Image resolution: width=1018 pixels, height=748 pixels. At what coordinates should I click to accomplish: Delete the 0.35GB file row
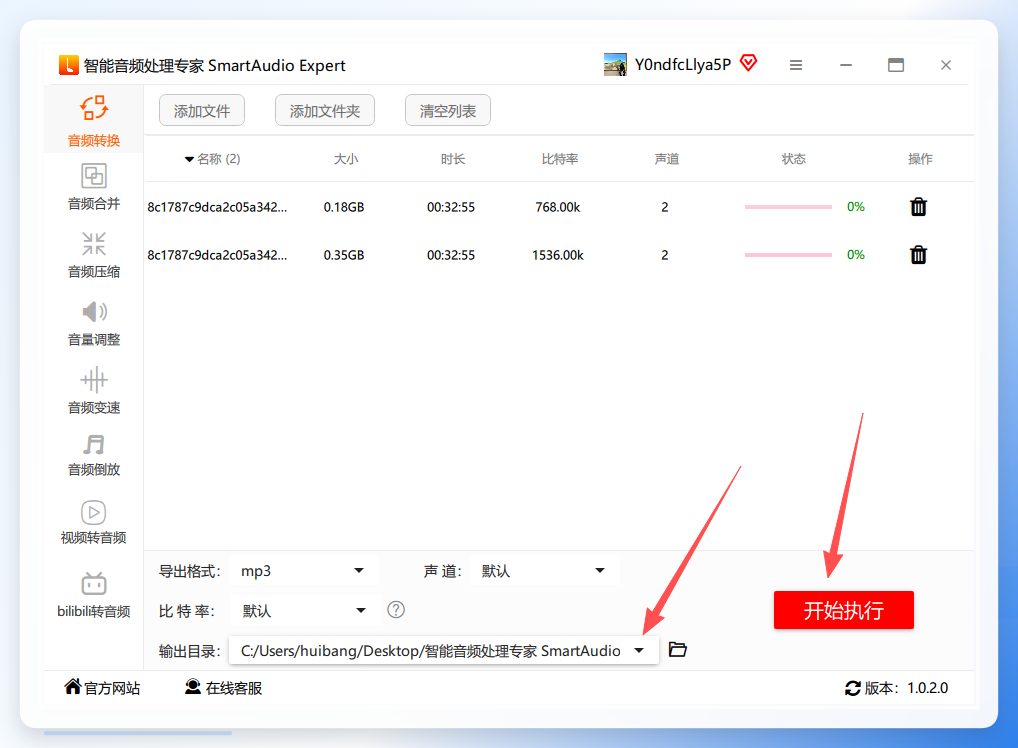pyautogui.click(x=918, y=255)
